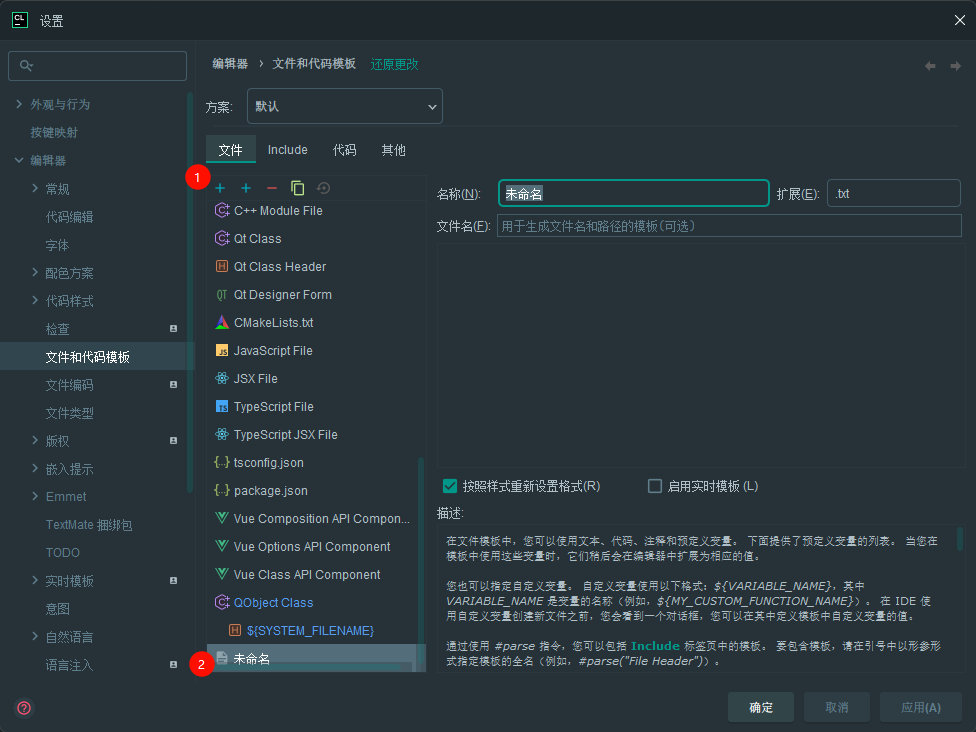Go back with the left arrow icon
Image resolution: width=976 pixels, height=732 pixels.
pyautogui.click(x=930, y=66)
